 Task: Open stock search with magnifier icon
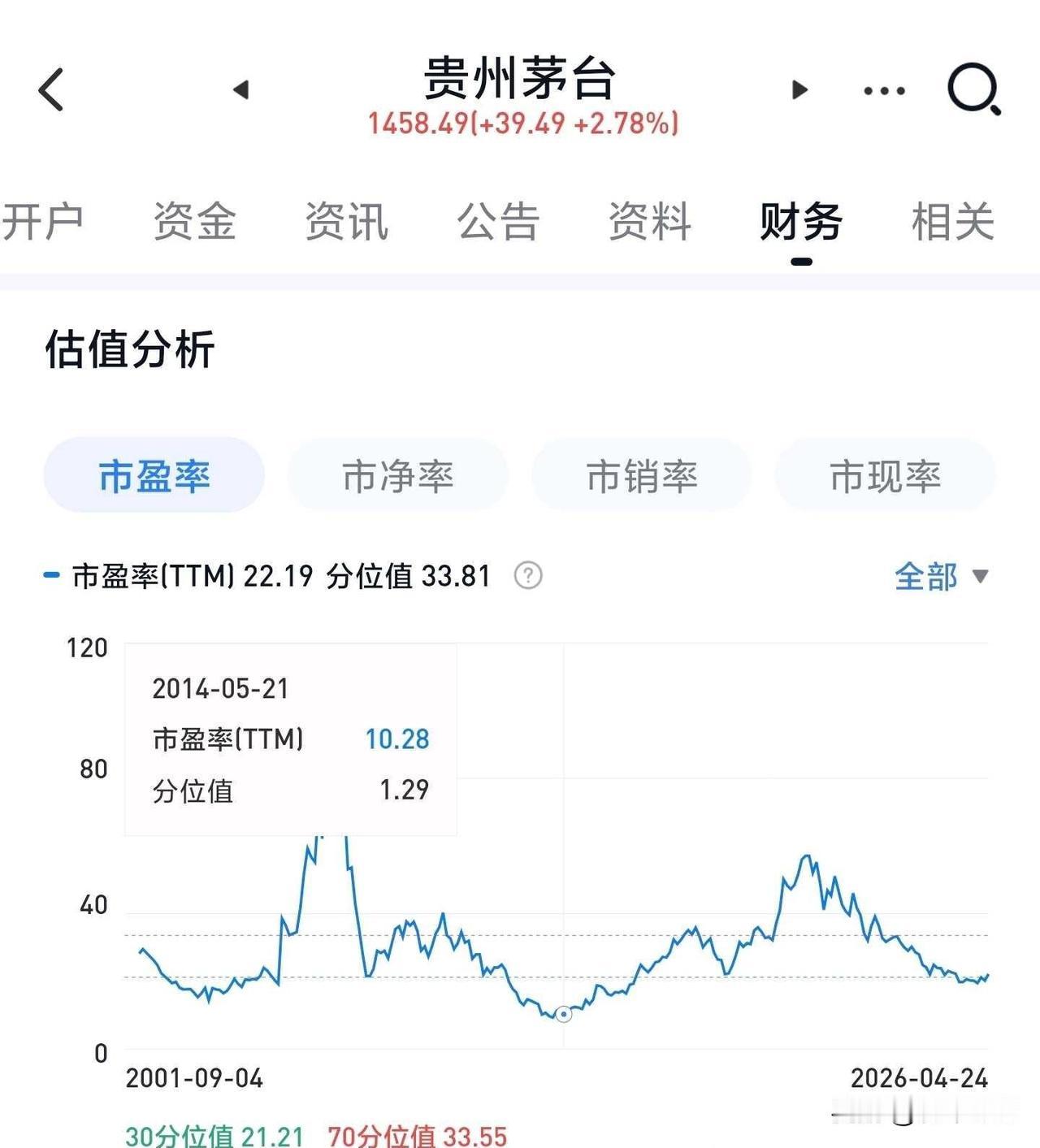coord(974,89)
